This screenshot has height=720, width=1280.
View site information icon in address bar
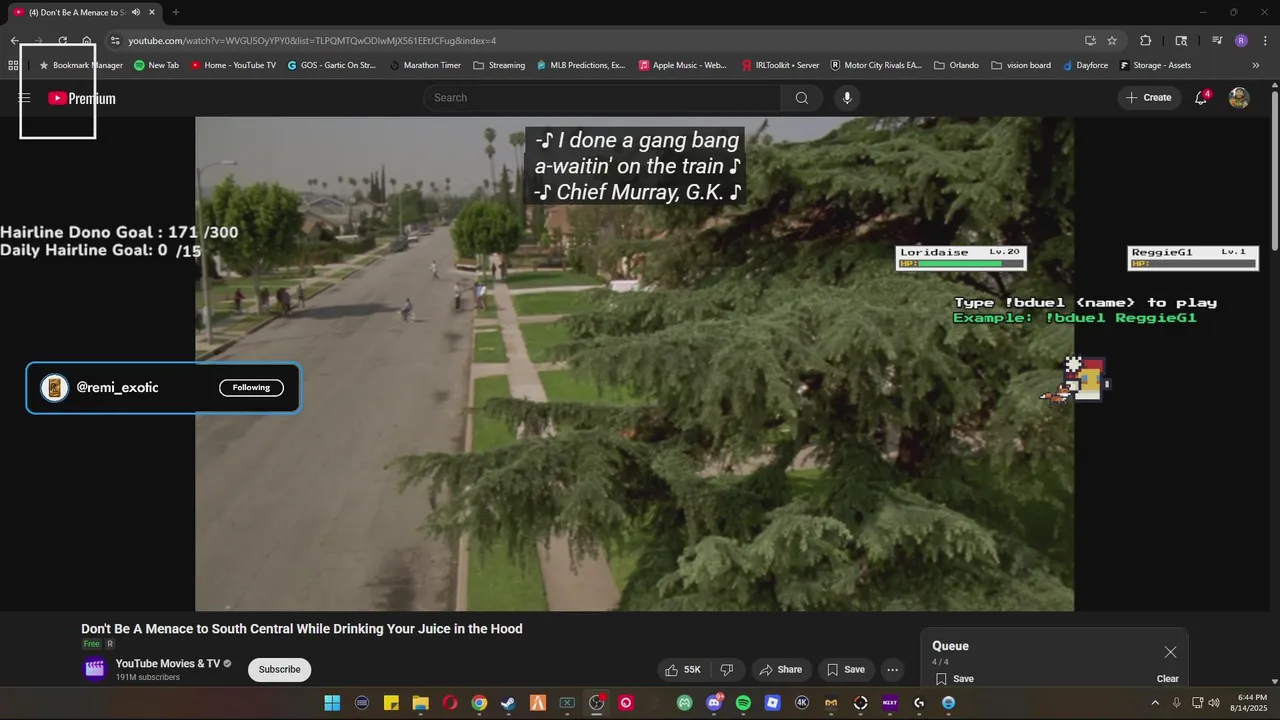coord(115,41)
